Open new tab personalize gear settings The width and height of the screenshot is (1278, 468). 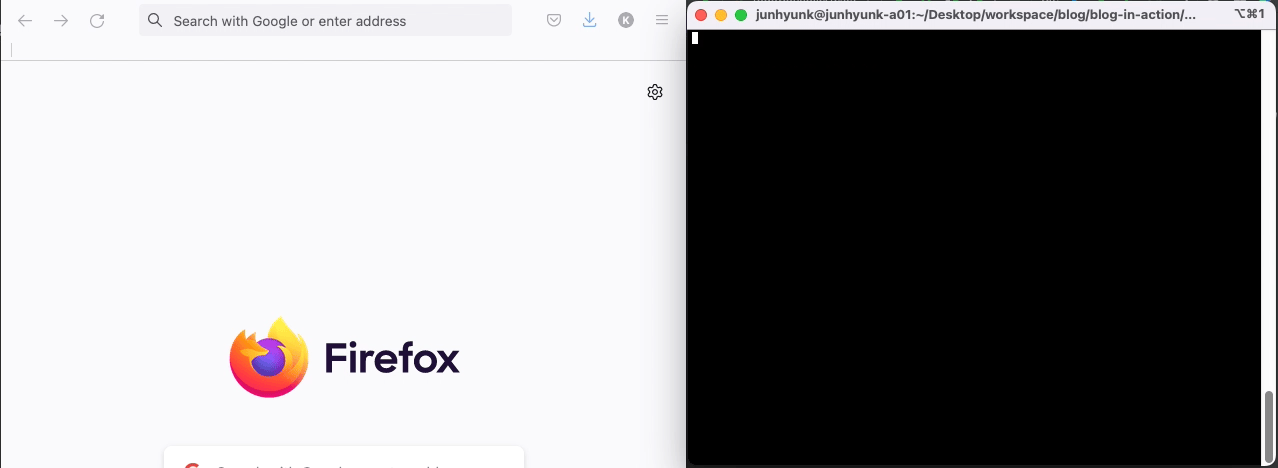point(655,92)
